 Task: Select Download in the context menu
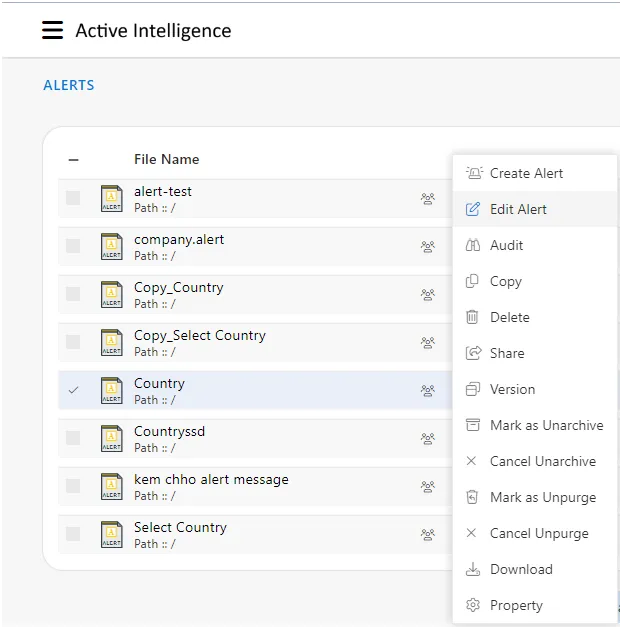click(535, 569)
